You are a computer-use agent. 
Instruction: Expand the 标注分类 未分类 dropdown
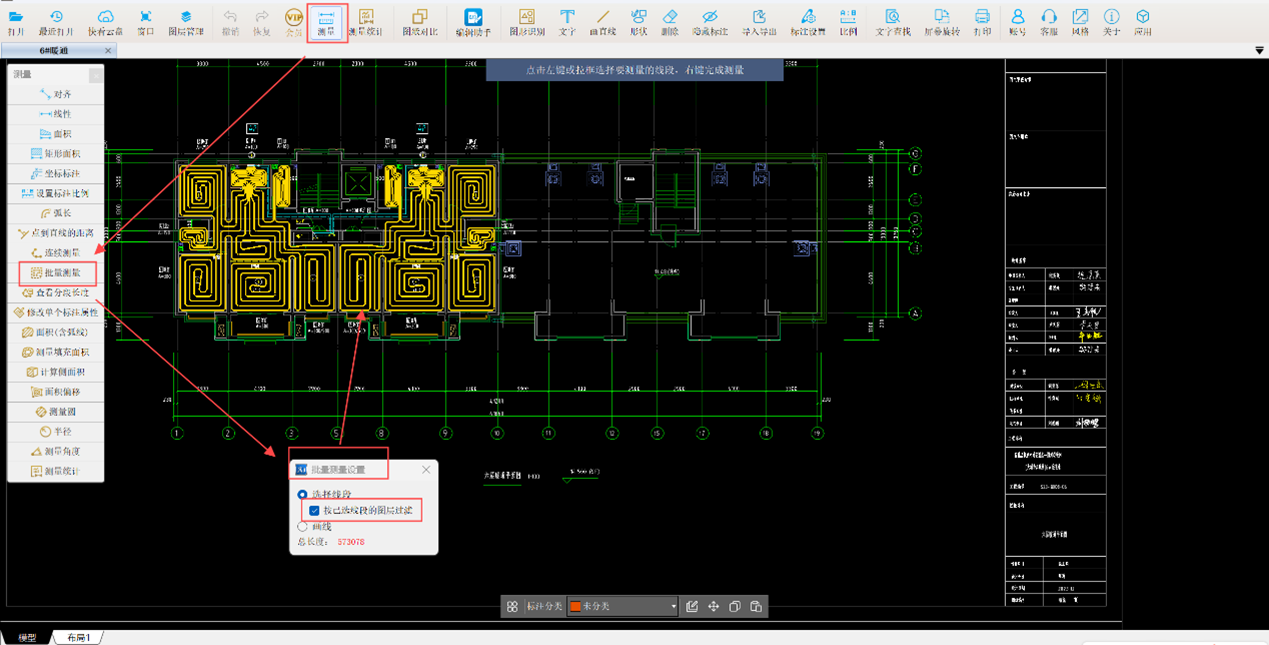point(673,606)
